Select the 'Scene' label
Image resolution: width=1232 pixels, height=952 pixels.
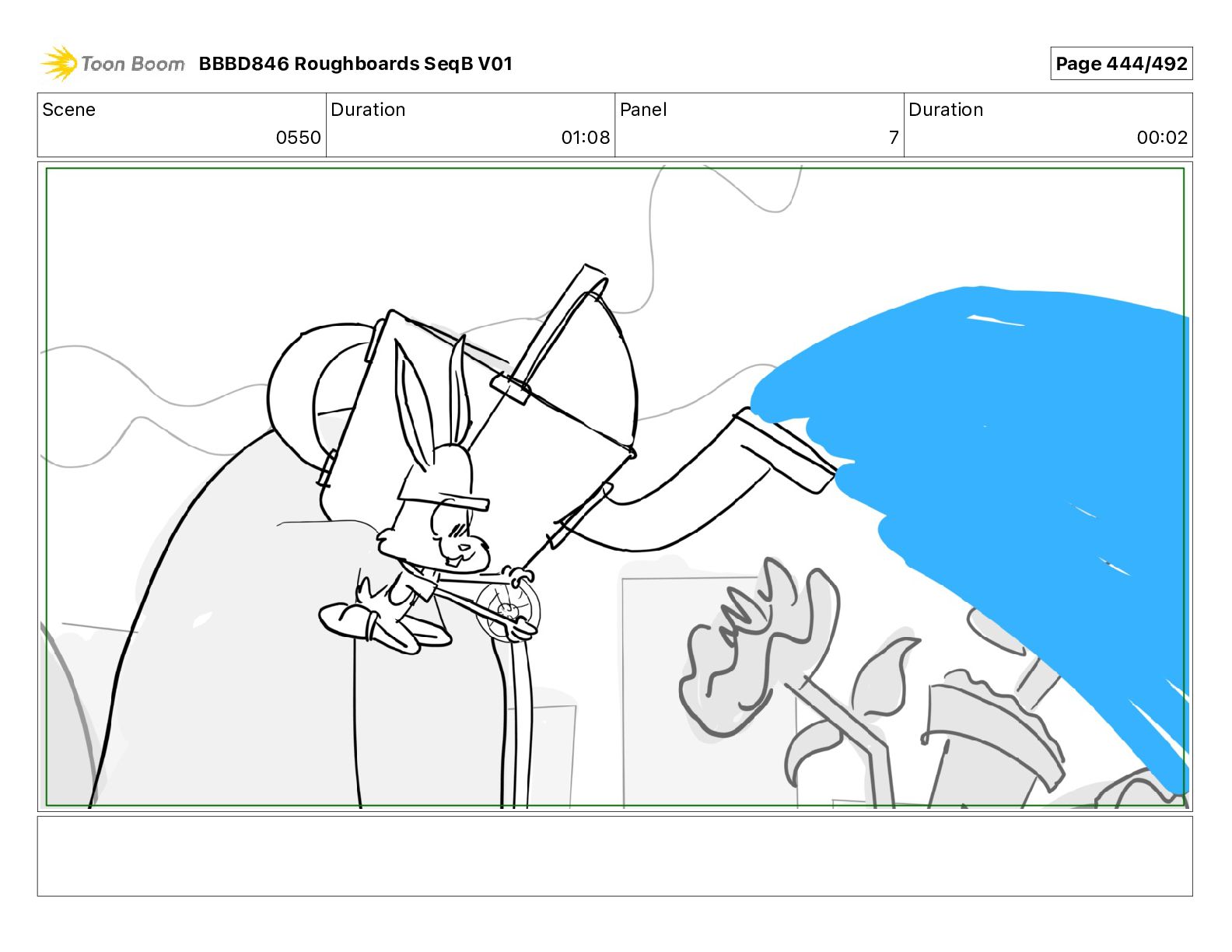(x=68, y=110)
